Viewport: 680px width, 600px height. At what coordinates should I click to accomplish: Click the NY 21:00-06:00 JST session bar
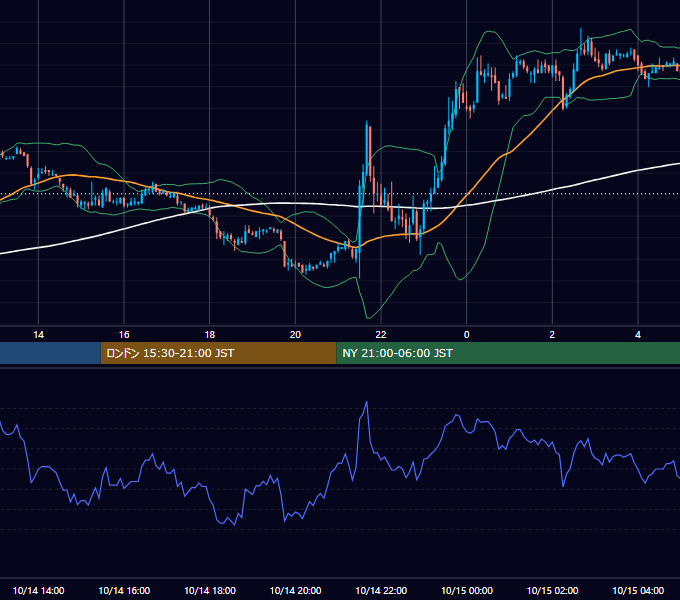pos(508,353)
